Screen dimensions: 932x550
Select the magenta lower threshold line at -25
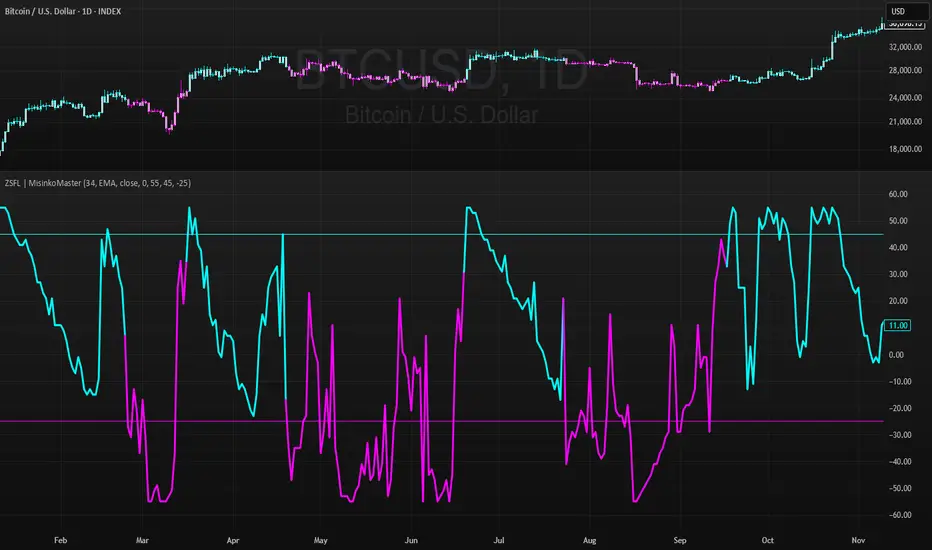[x=442, y=422]
